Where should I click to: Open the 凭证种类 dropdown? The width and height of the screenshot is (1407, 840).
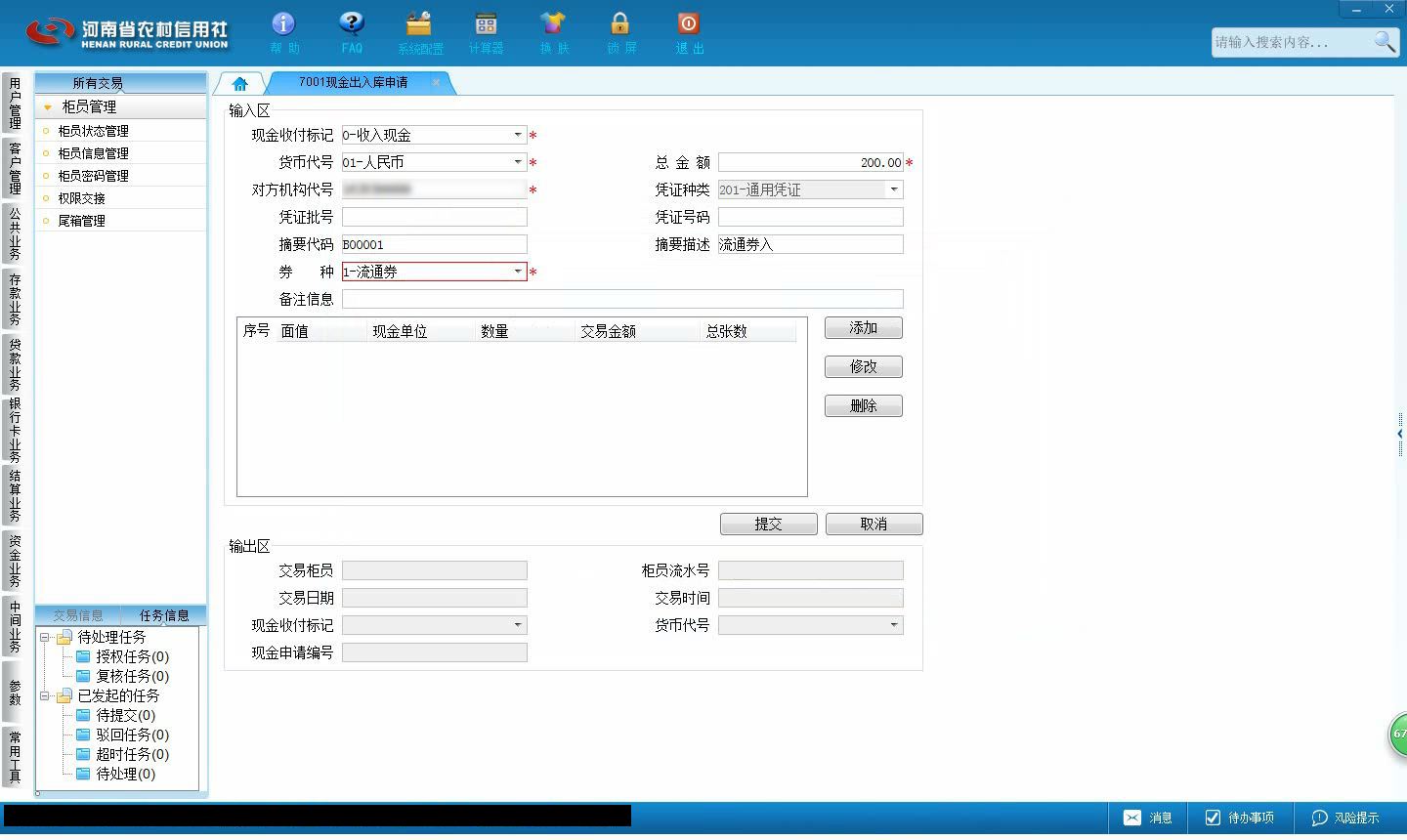click(x=894, y=189)
